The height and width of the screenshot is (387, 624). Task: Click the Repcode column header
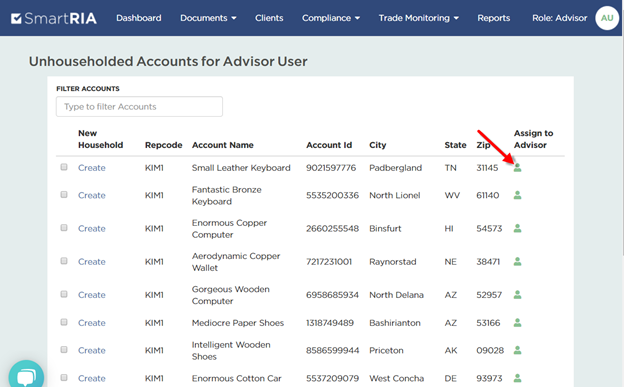(164, 145)
